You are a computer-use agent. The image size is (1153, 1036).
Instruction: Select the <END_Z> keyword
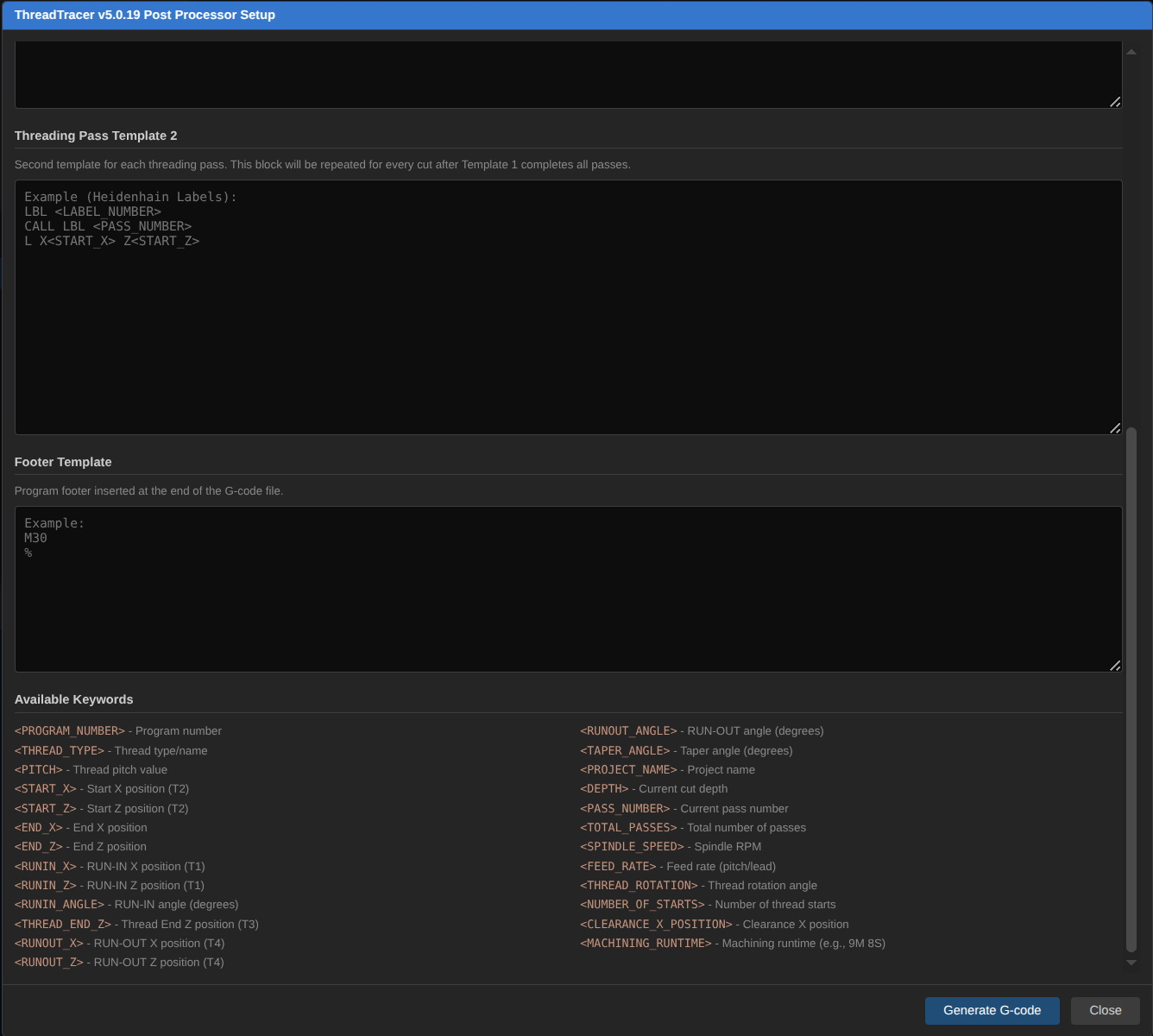39,847
